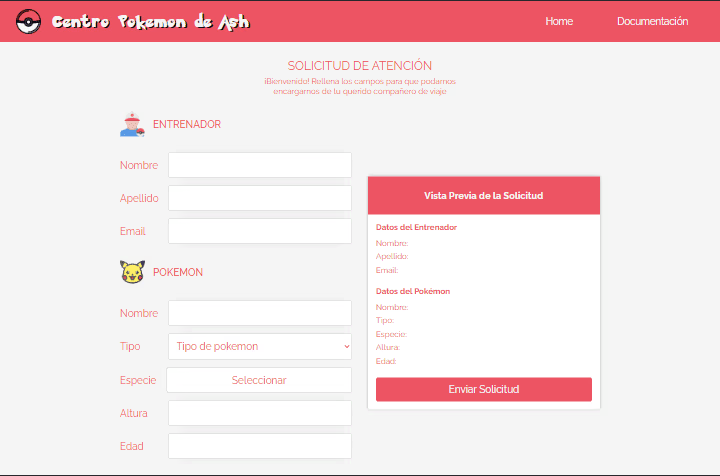Click the ENTRENADOR section heading
Screen dimensions: 720x476
[186, 124]
